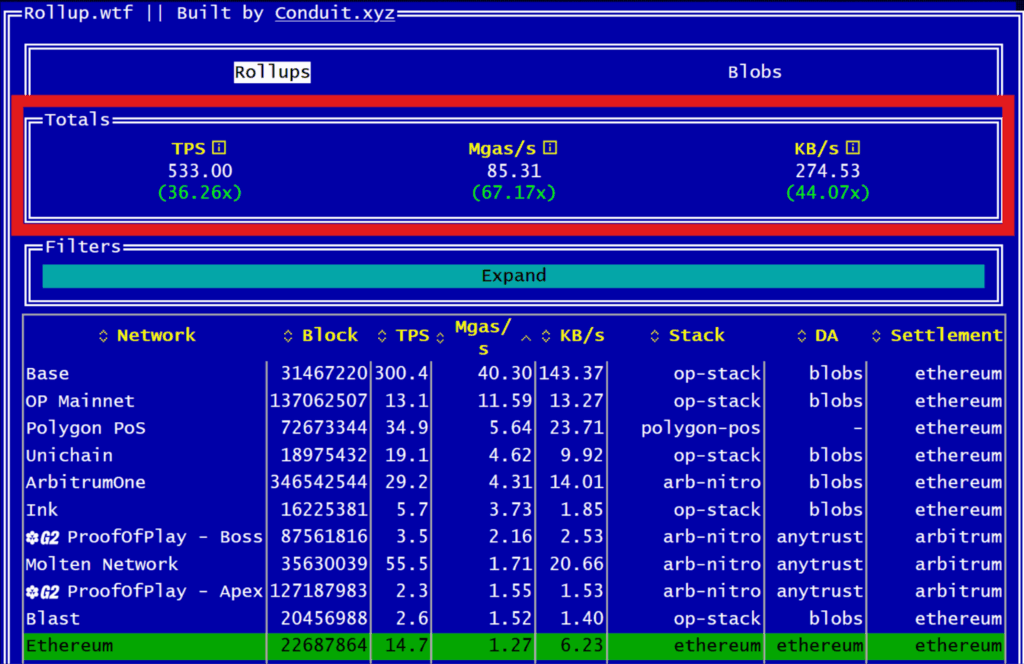Click the sort icon left of Mgas/s header
Screen dimensions: 1024x664
pyautogui.click(x=440, y=338)
